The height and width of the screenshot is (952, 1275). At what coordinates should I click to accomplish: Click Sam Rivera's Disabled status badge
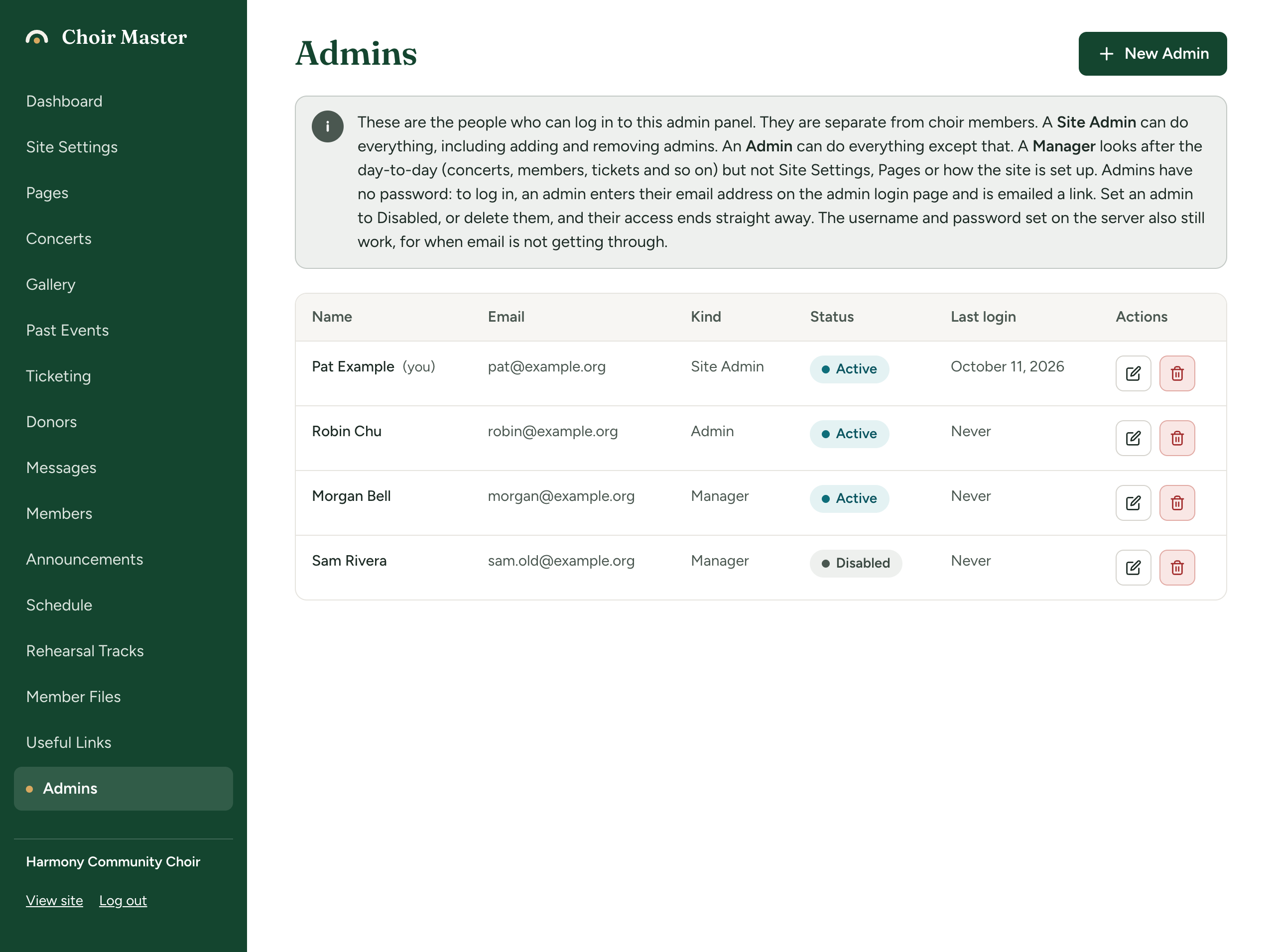pos(855,563)
